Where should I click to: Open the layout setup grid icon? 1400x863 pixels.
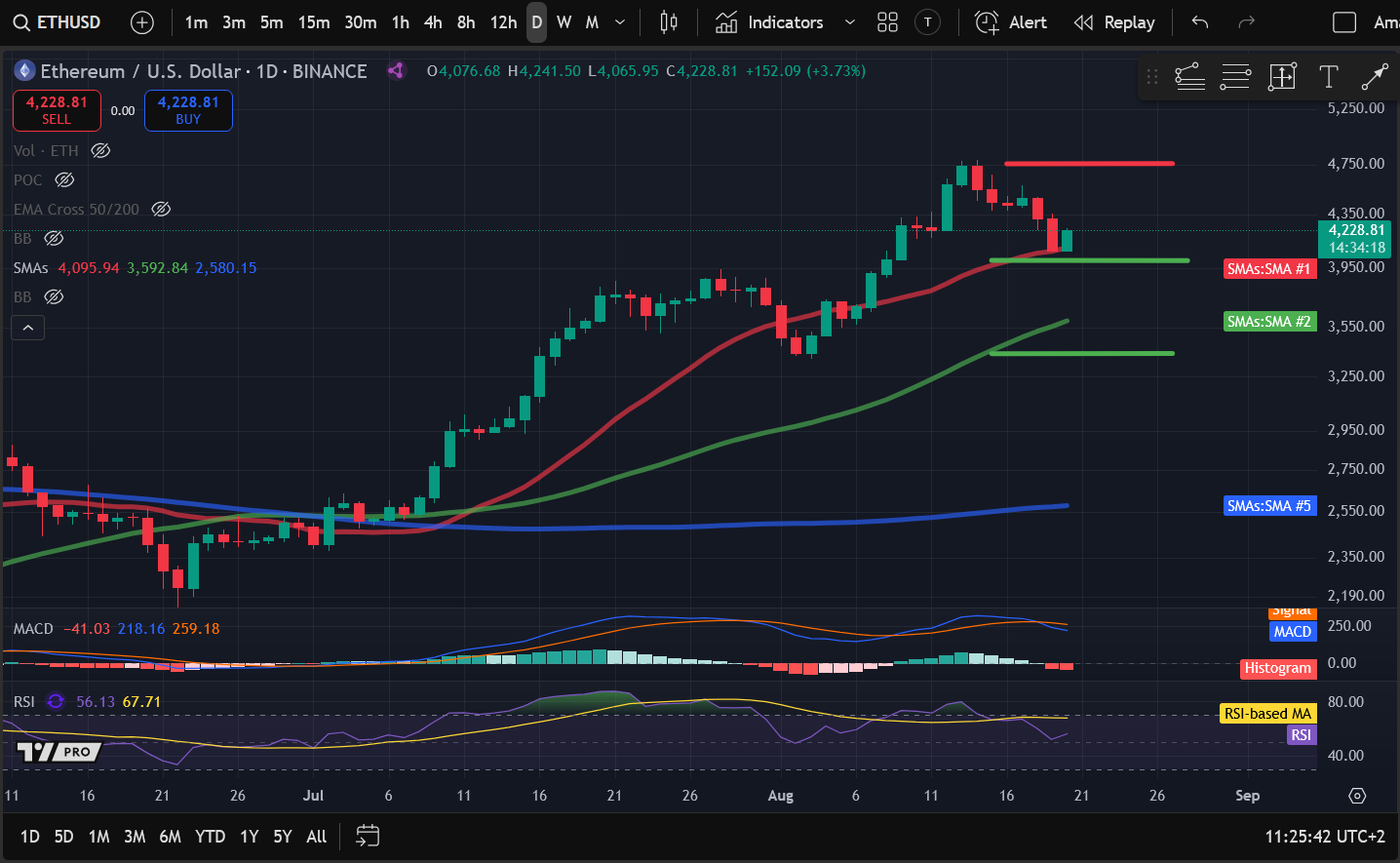click(887, 22)
